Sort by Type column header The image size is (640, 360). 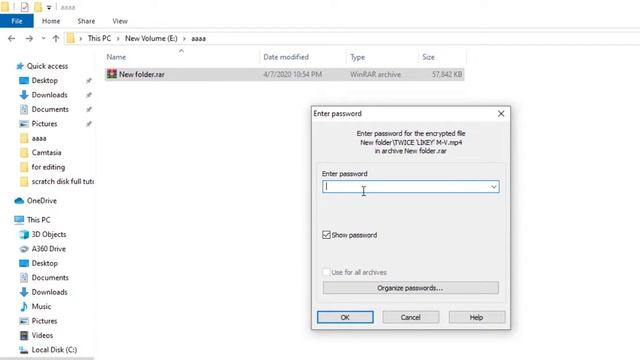click(358, 57)
